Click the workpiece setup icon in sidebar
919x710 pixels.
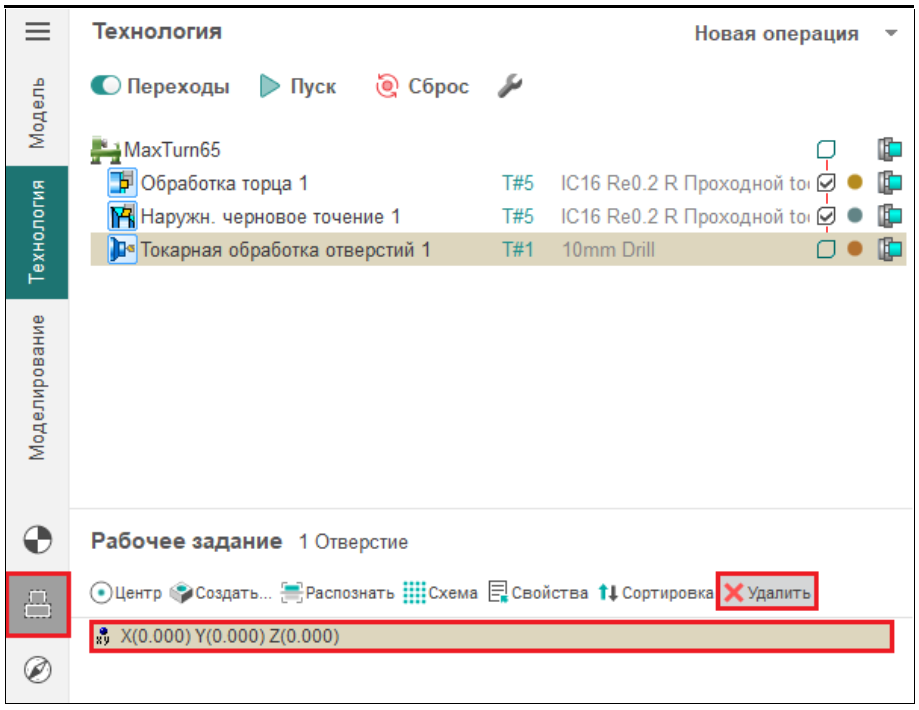click(x=37, y=604)
